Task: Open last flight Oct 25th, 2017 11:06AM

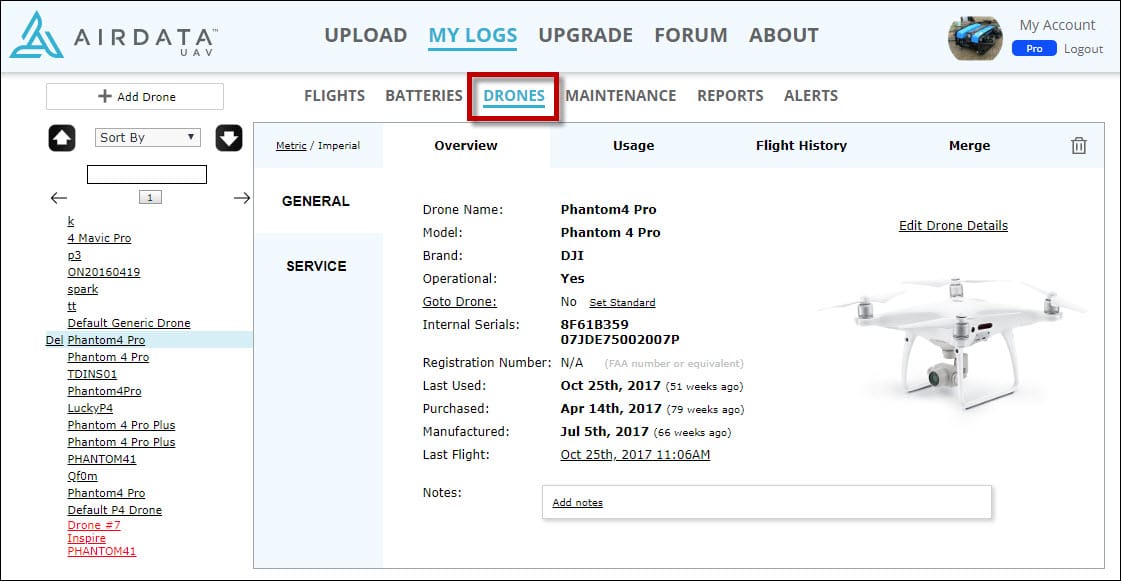Action: click(636, 455)
